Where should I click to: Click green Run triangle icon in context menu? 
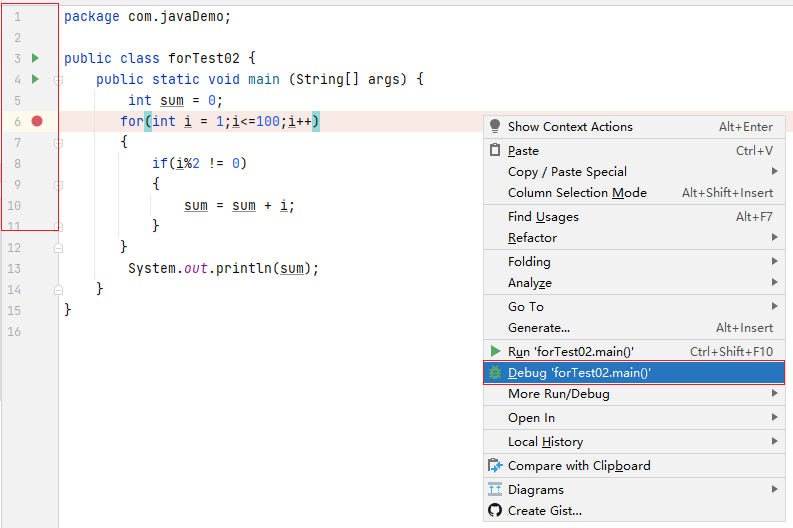(x=496, y=351)
